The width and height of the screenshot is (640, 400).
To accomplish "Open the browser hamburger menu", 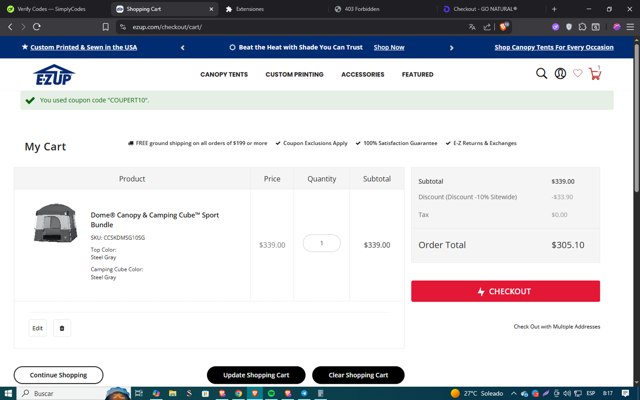I will (630, 27).
